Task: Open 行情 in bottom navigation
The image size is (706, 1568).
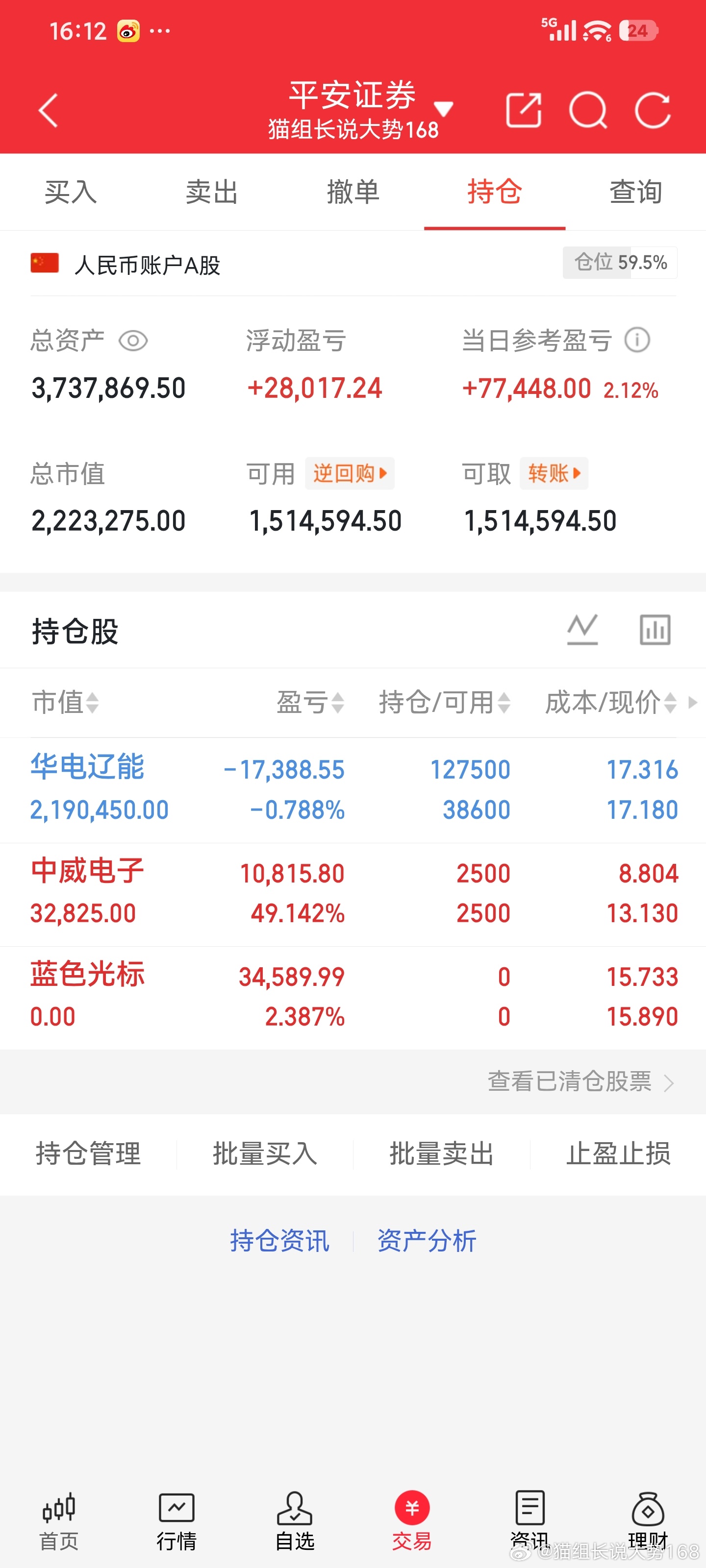Action: click(x=176, y=1521)
